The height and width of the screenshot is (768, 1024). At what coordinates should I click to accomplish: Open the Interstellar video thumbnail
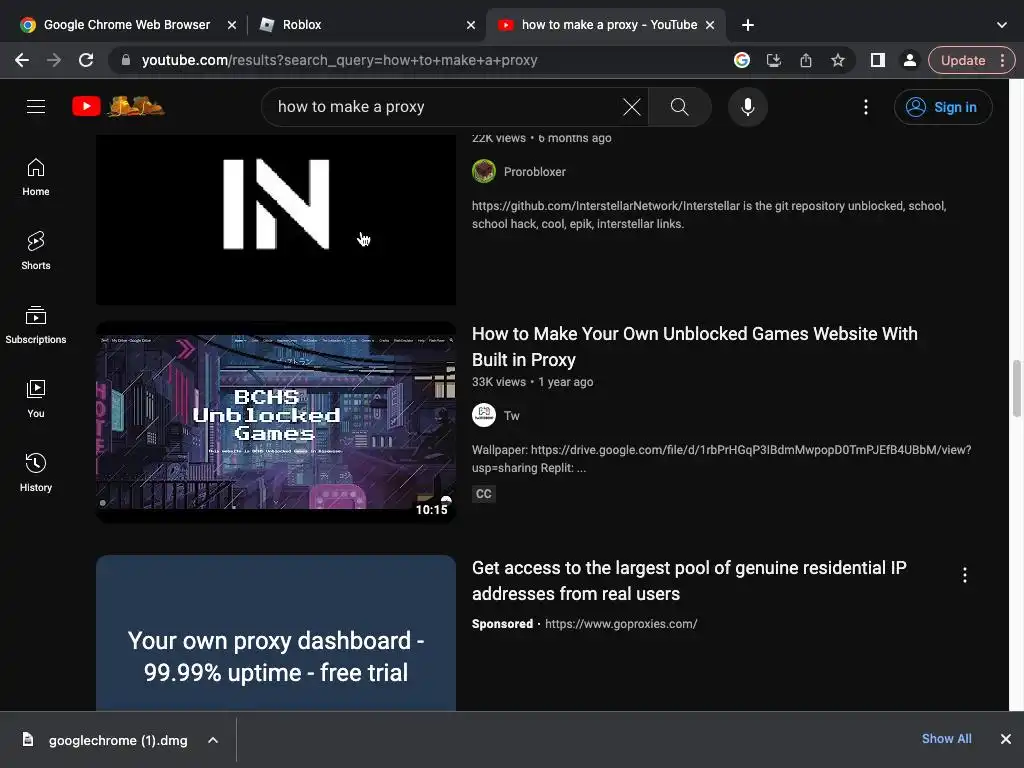click(x=276, y=219)
